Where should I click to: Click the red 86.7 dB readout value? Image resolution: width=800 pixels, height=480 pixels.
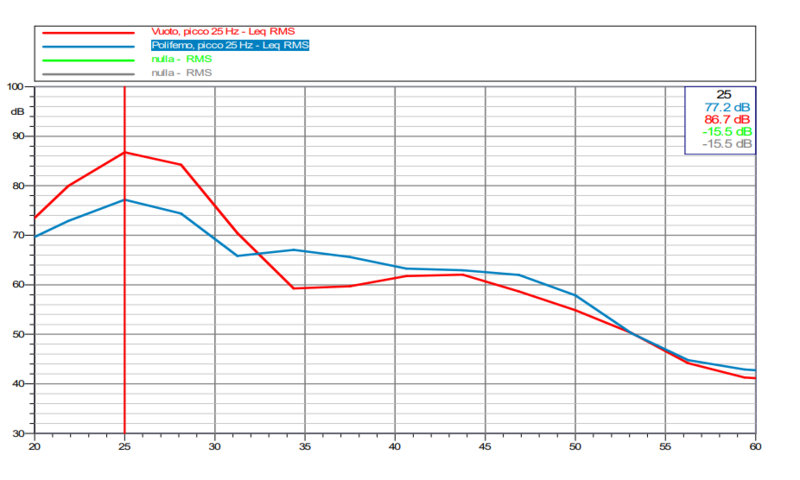coord(728,119)
